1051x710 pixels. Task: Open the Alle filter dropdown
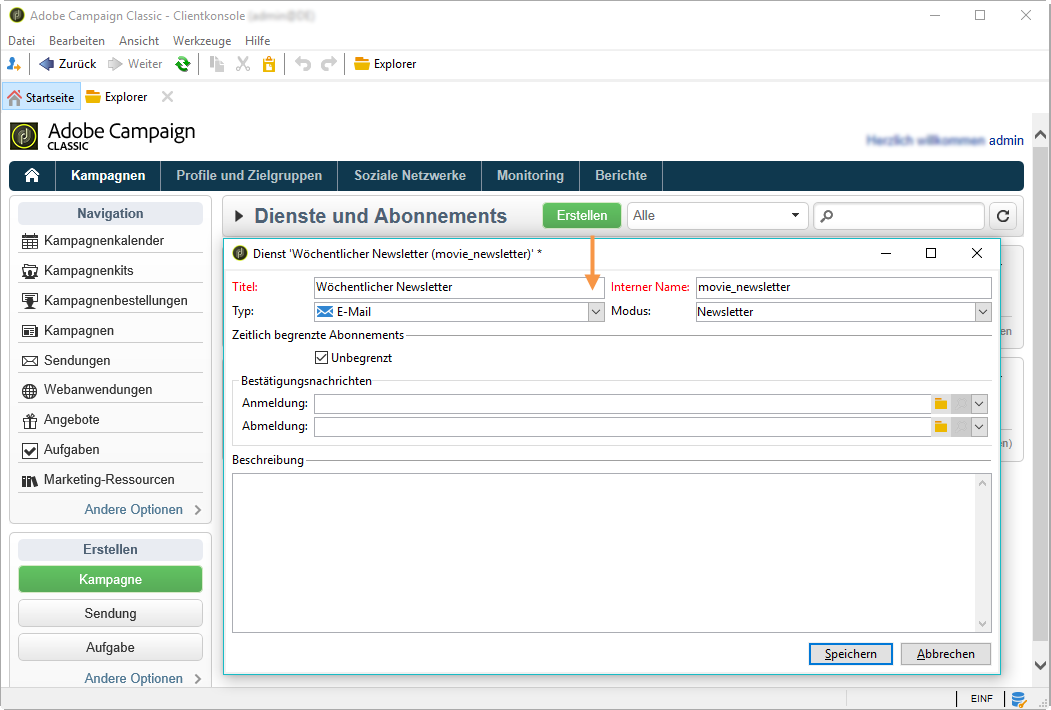coord(717,216)
